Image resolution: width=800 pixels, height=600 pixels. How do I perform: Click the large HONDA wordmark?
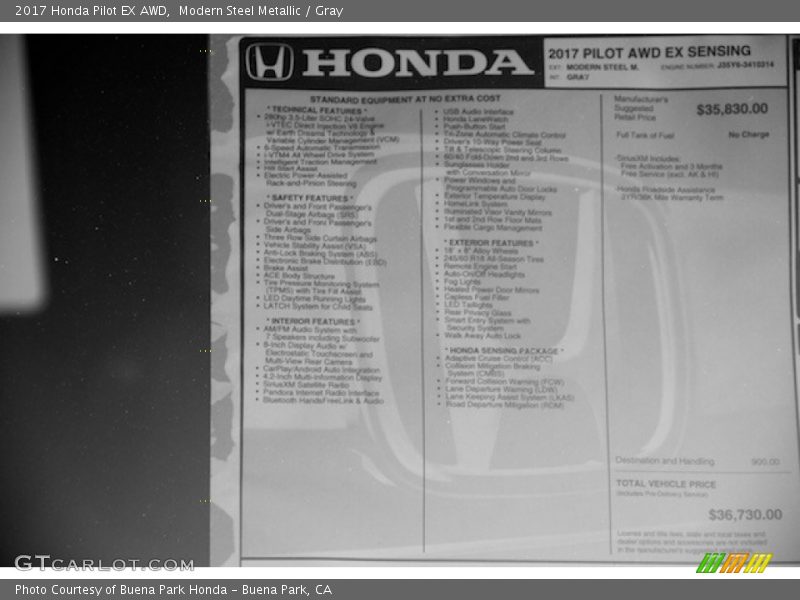coord(417,62)
